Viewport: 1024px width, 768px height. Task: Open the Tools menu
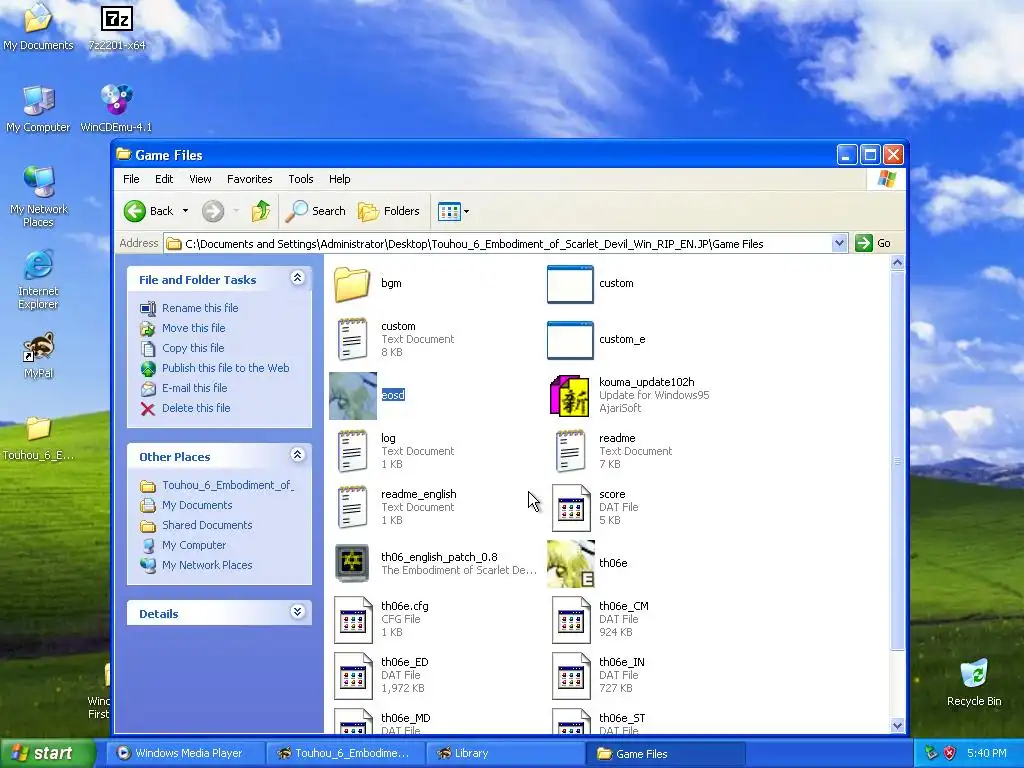(300, 179)
